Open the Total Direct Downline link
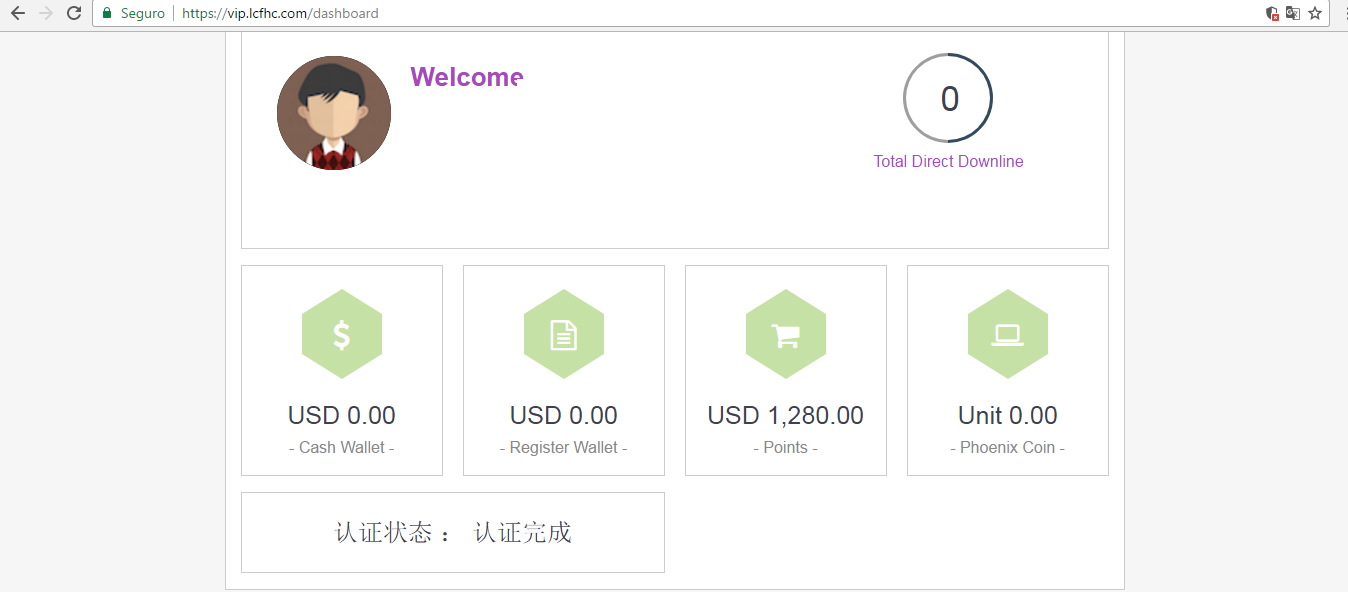 click(x=948, y=161)
